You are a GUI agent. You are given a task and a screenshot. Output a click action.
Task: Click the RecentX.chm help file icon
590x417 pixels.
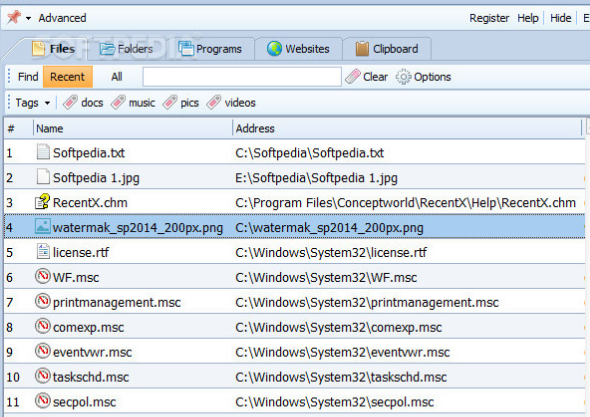coord(43,202)
